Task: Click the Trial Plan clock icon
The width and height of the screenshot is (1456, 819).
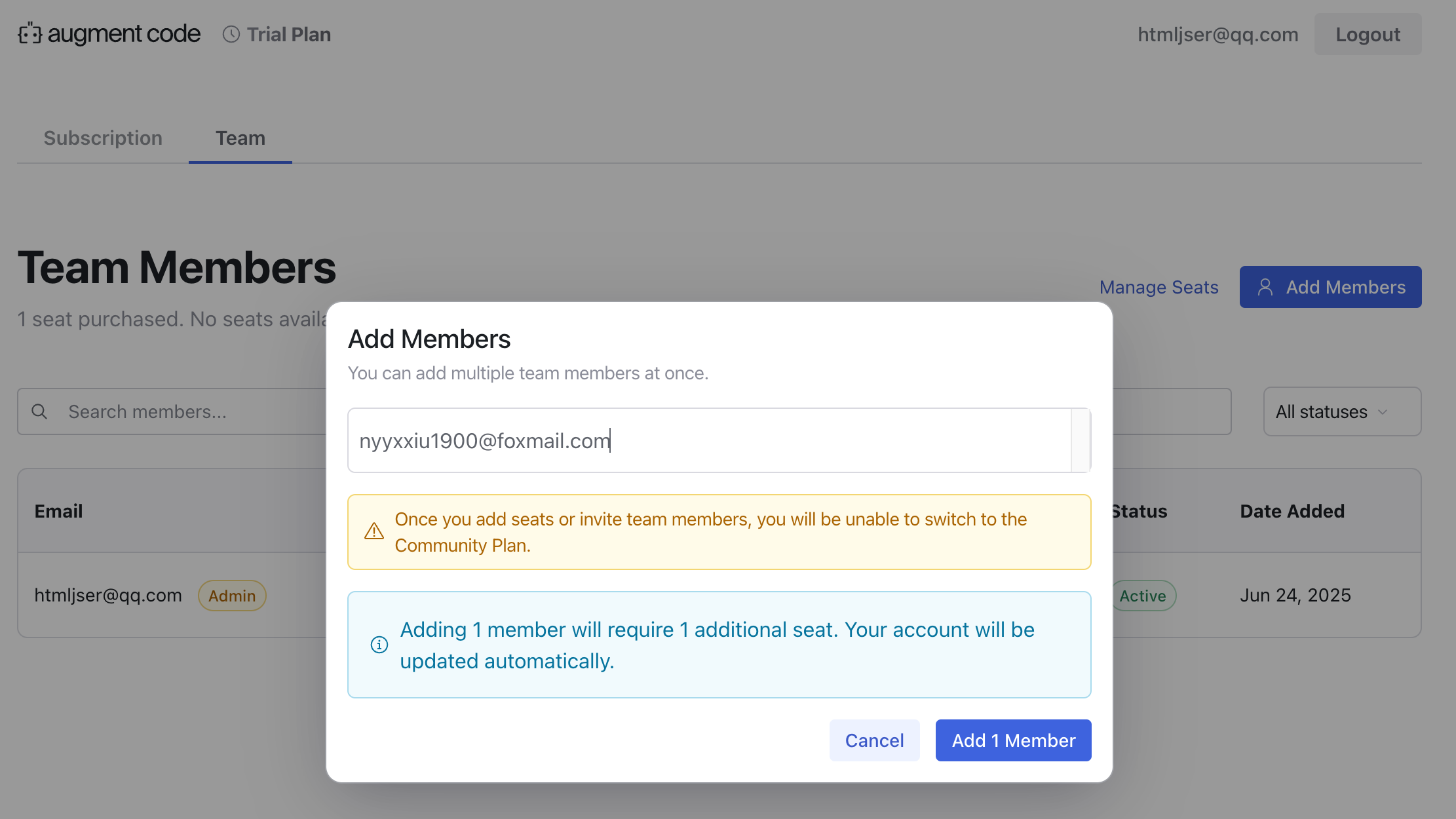Action: coord(231,34)
